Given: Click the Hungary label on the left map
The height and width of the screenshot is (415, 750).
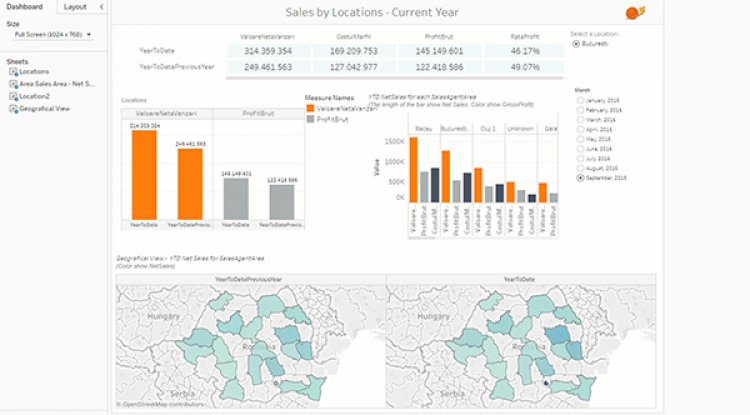Looking at the screenshot, I should pos(164,317).
